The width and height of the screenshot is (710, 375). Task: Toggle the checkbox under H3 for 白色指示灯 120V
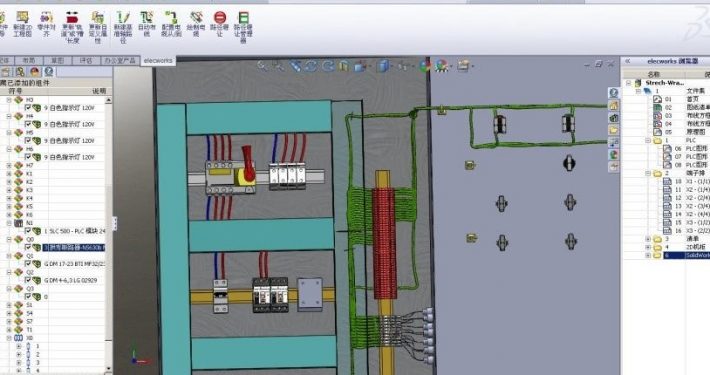(28, 108)
